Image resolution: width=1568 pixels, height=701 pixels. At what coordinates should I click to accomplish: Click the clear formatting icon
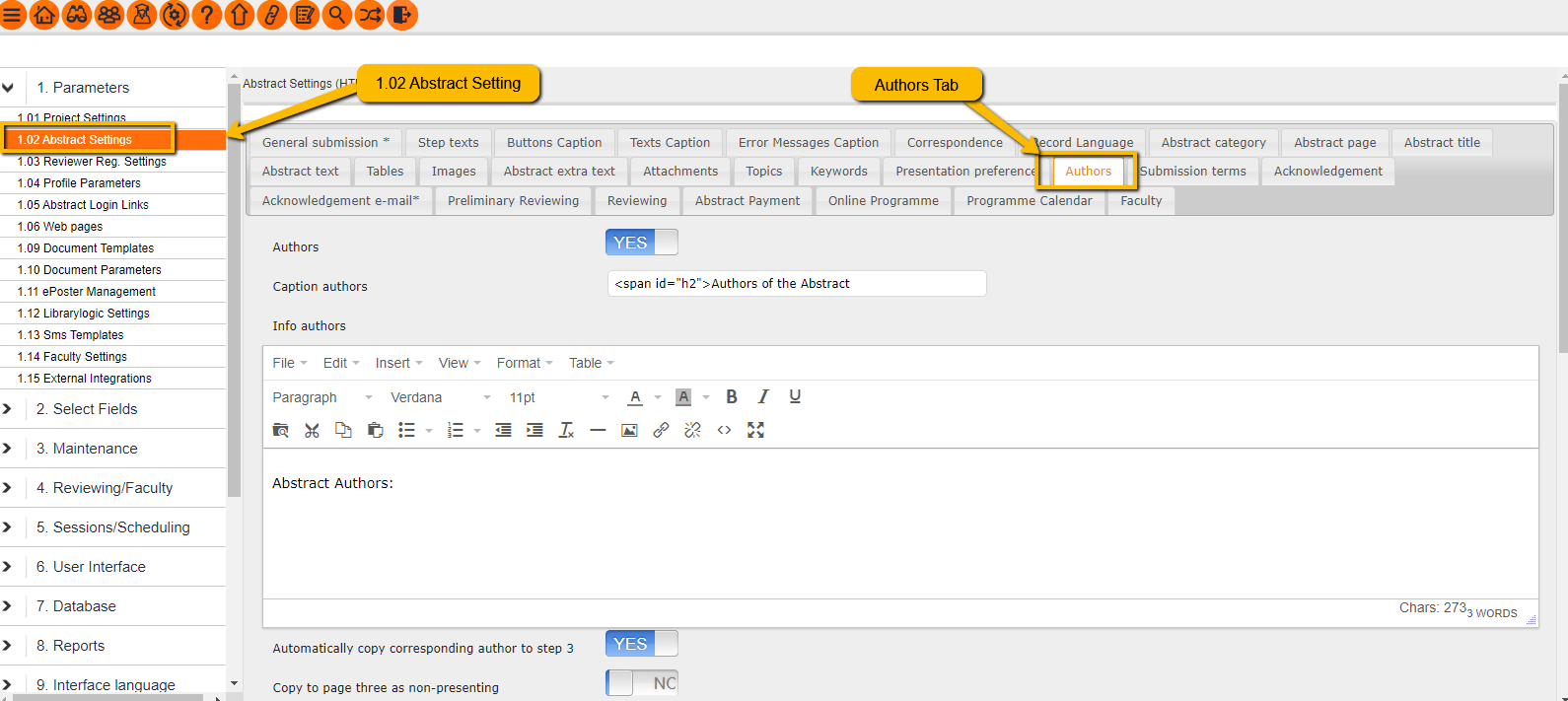(566, 430)
